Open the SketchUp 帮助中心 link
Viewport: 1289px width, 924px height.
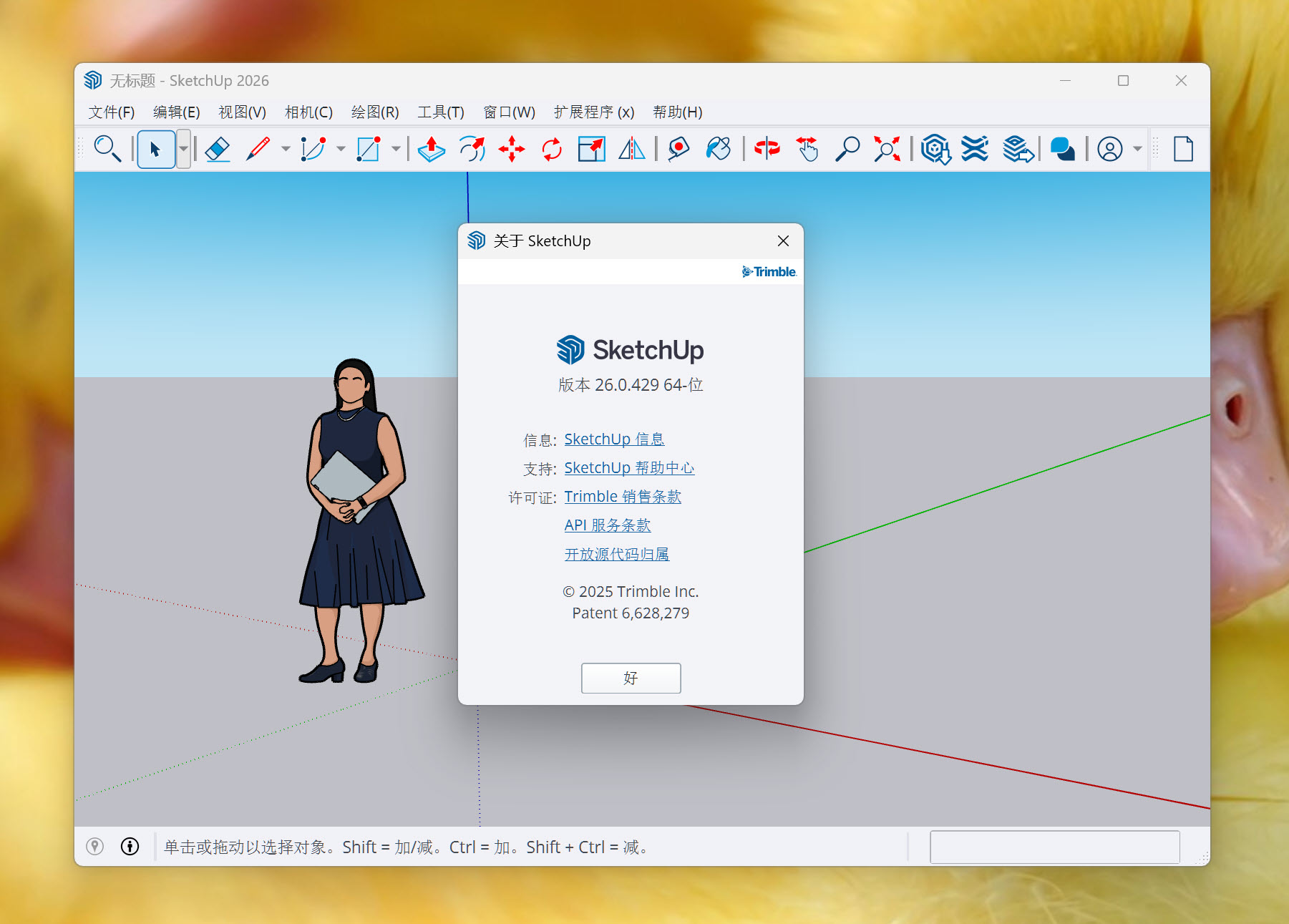pyautogui.click(x=629, y=468)
